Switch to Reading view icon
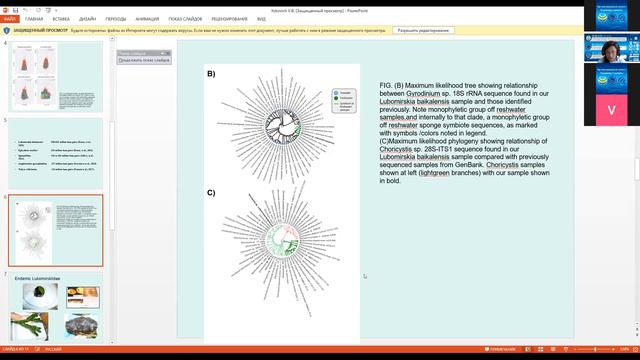This screenshot has height=360, width=640. point(553,349)
